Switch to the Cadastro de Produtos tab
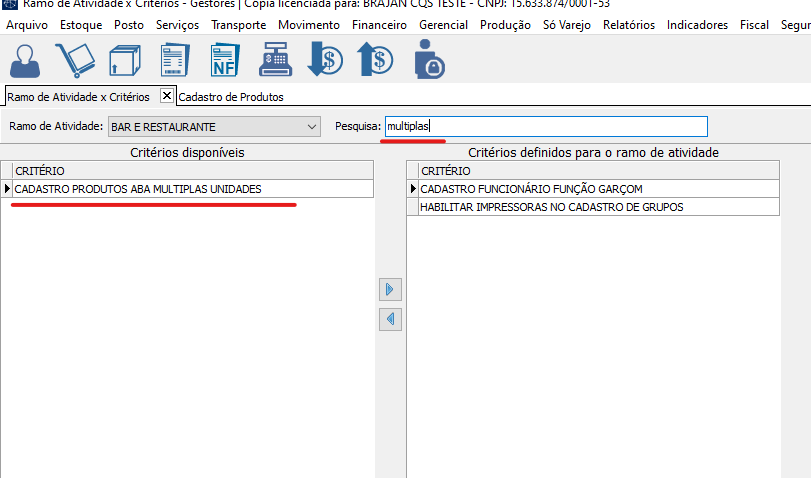Viewport: 811px width, 478px height. click(x=231, y=97)
